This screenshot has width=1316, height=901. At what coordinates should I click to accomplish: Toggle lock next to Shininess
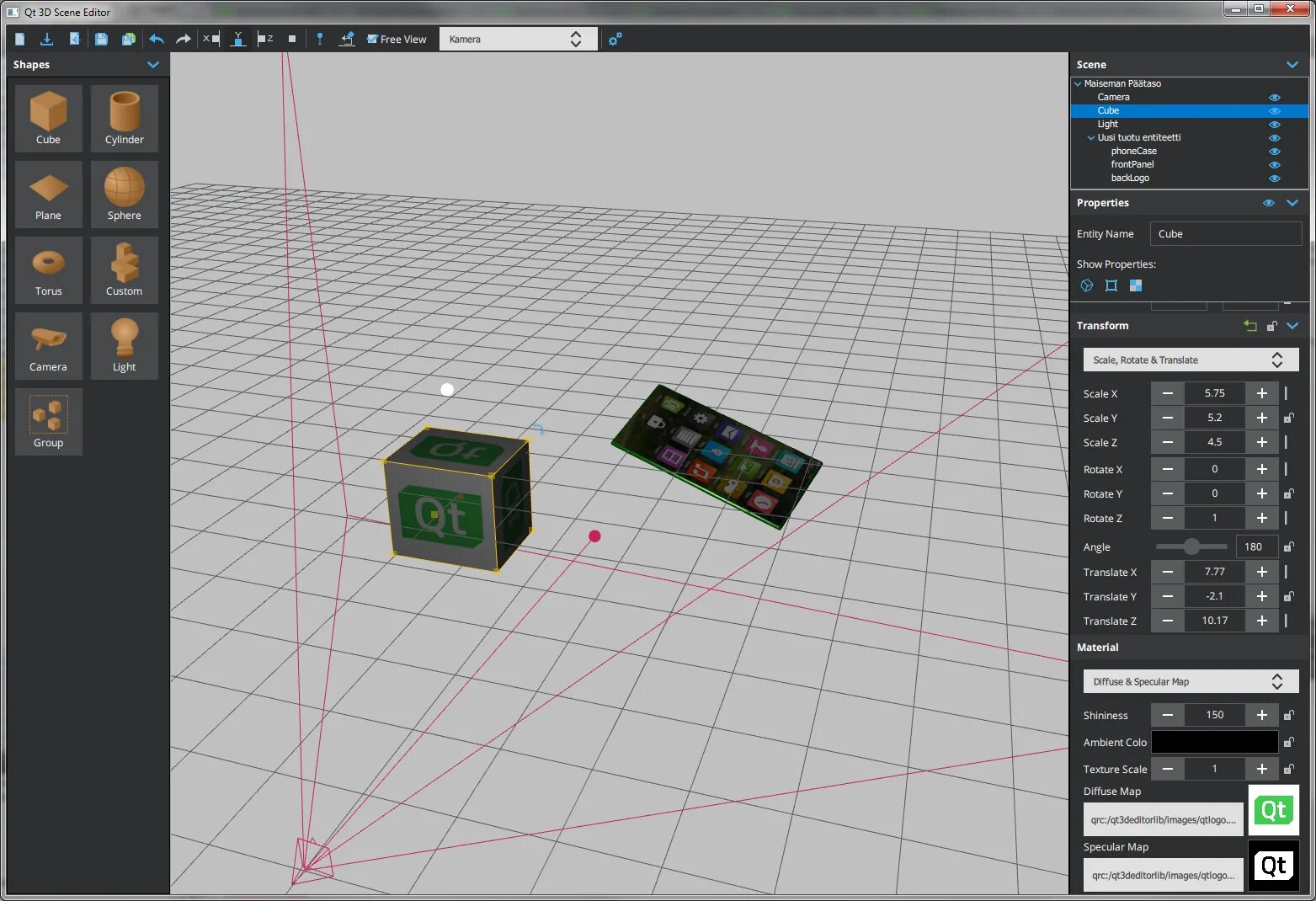point(1288,715)
